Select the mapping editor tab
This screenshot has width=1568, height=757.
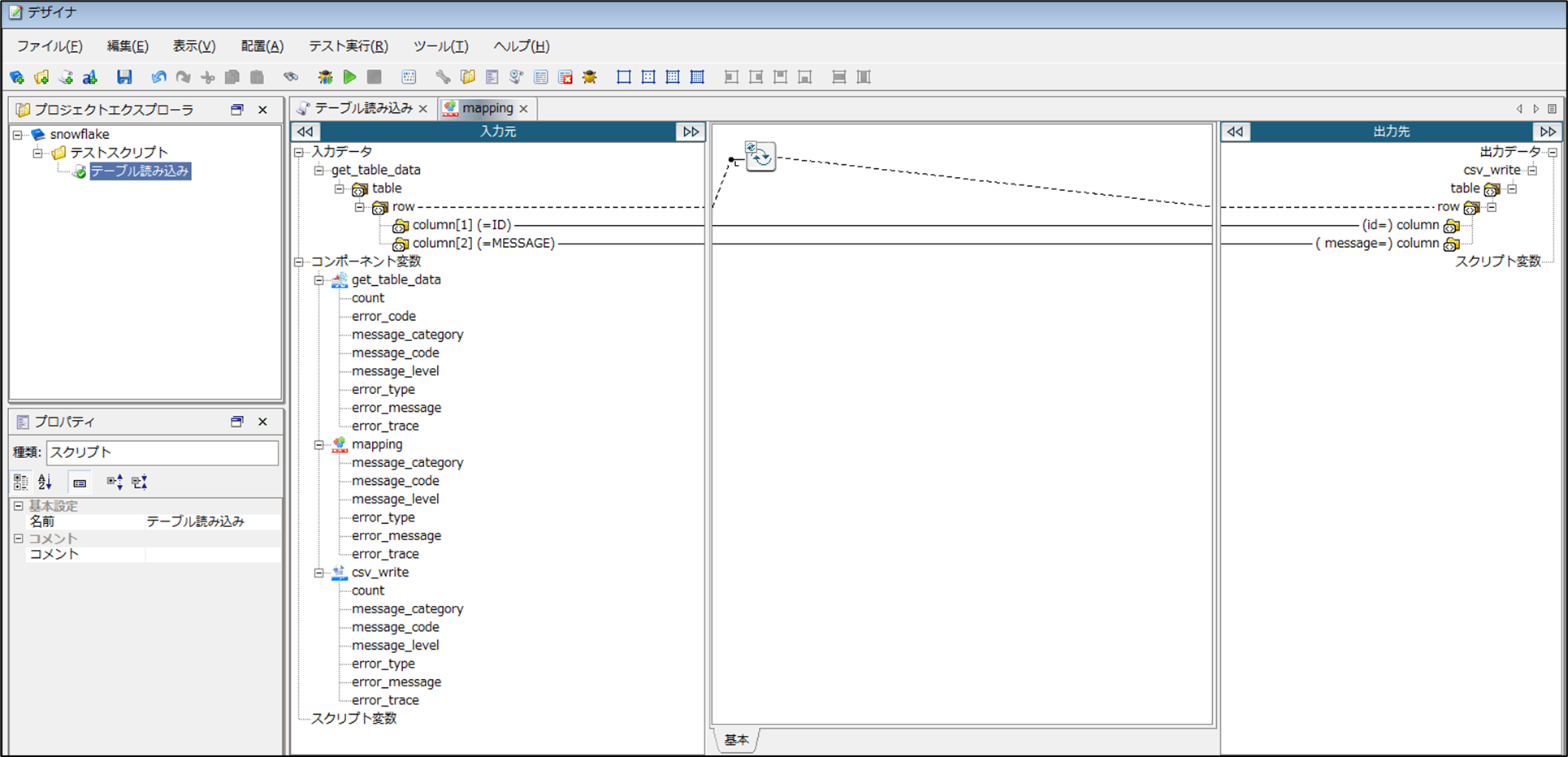point(486,109)
